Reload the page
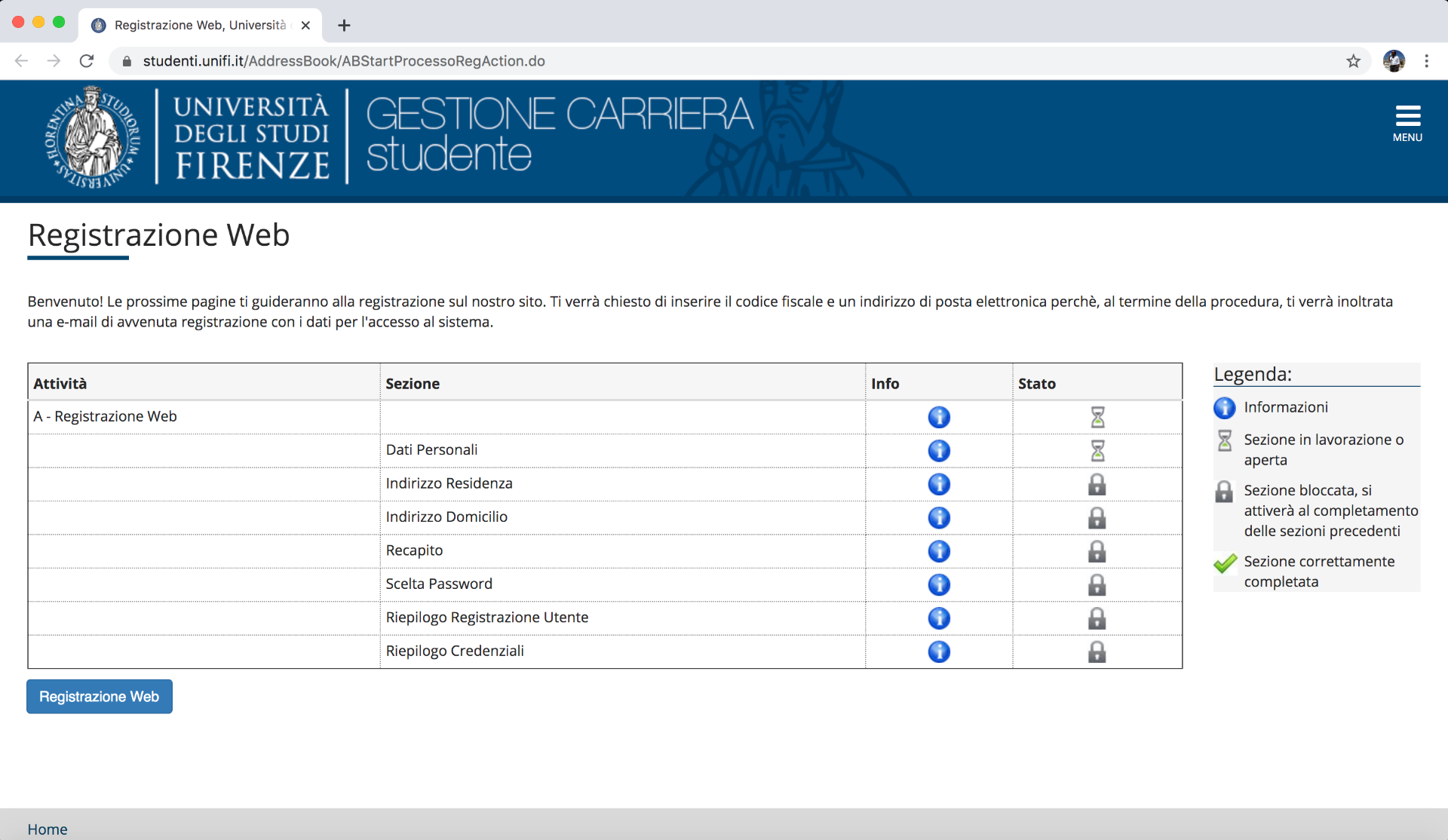Screen dimensions: 1448x840 87,61
